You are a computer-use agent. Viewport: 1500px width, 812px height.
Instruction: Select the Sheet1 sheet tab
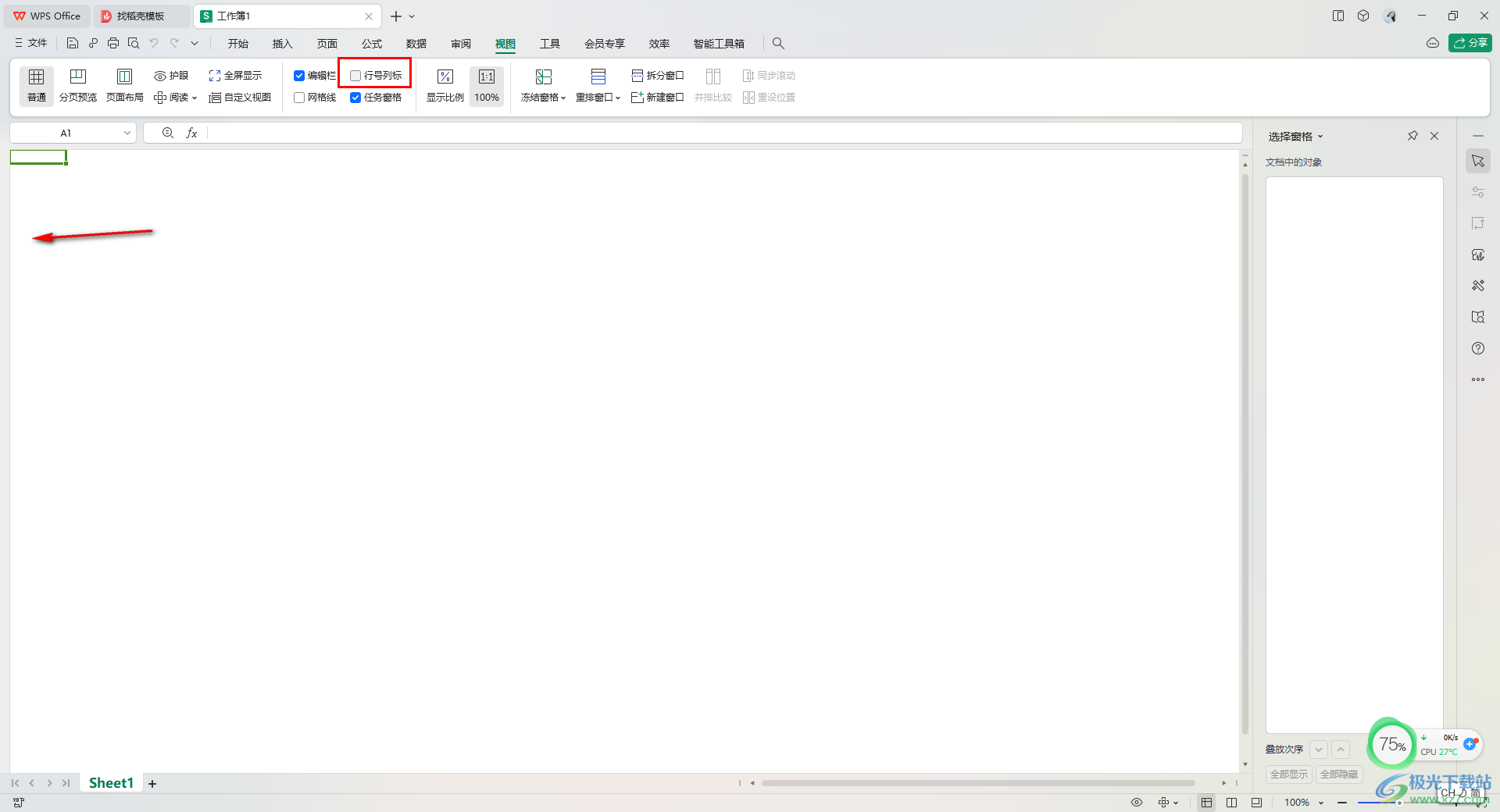pos(111,783)
